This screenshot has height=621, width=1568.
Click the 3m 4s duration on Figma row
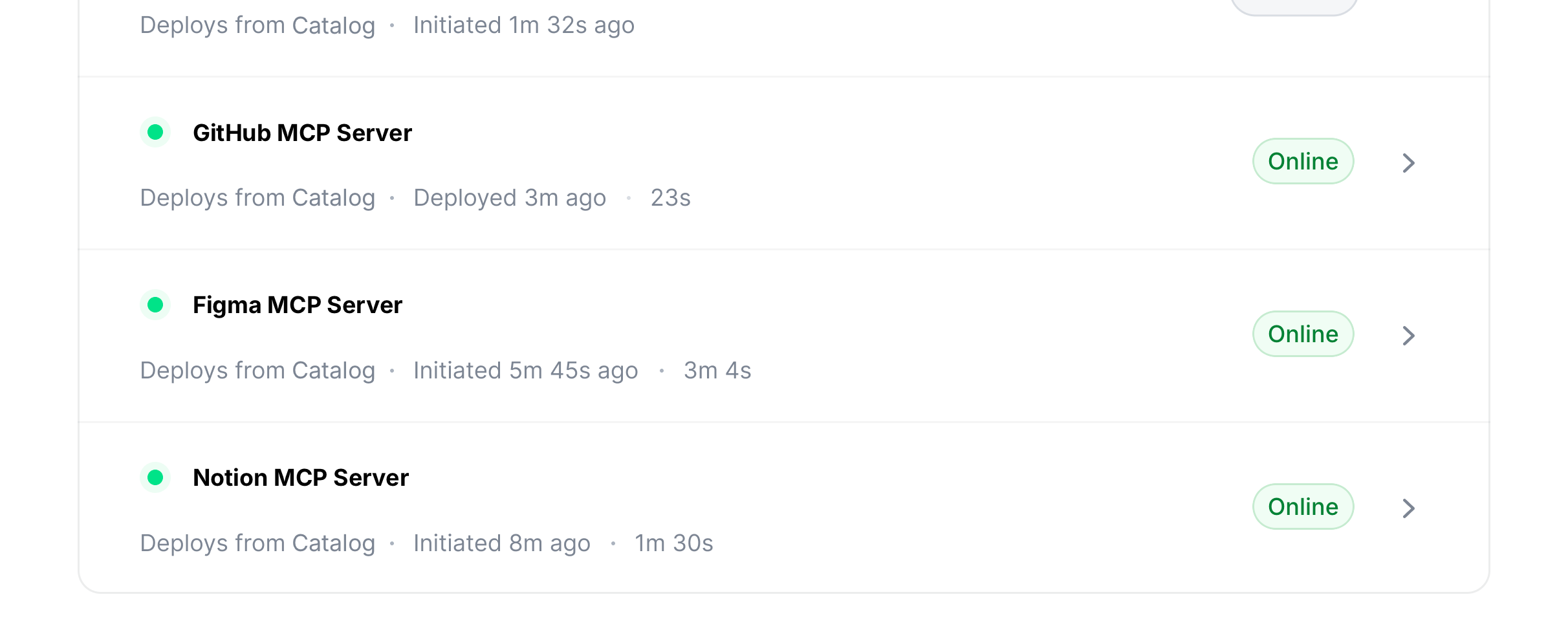coord(717,371)
